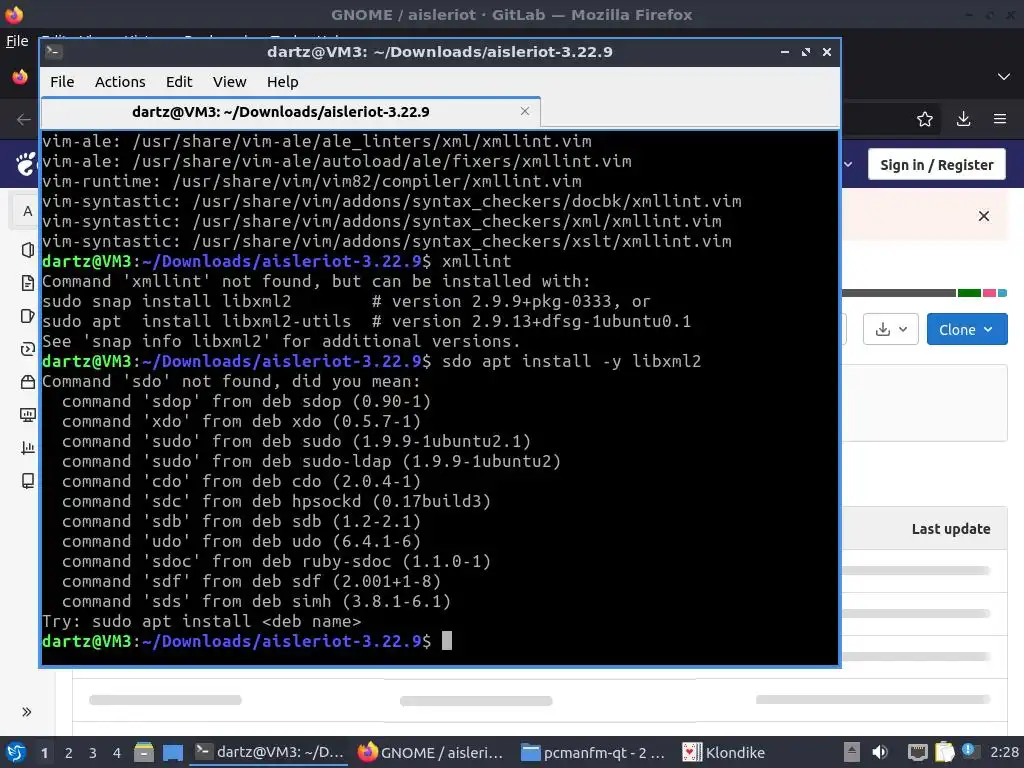1024x768 pixels.
Task: Switch to pcmanfm-qt taskbar entry
Action: coord(593,752)
